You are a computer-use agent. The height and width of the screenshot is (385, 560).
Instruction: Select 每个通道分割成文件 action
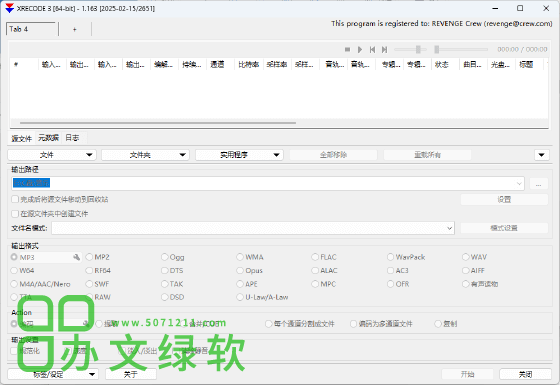pyautogui.click(x=300, y=324)
